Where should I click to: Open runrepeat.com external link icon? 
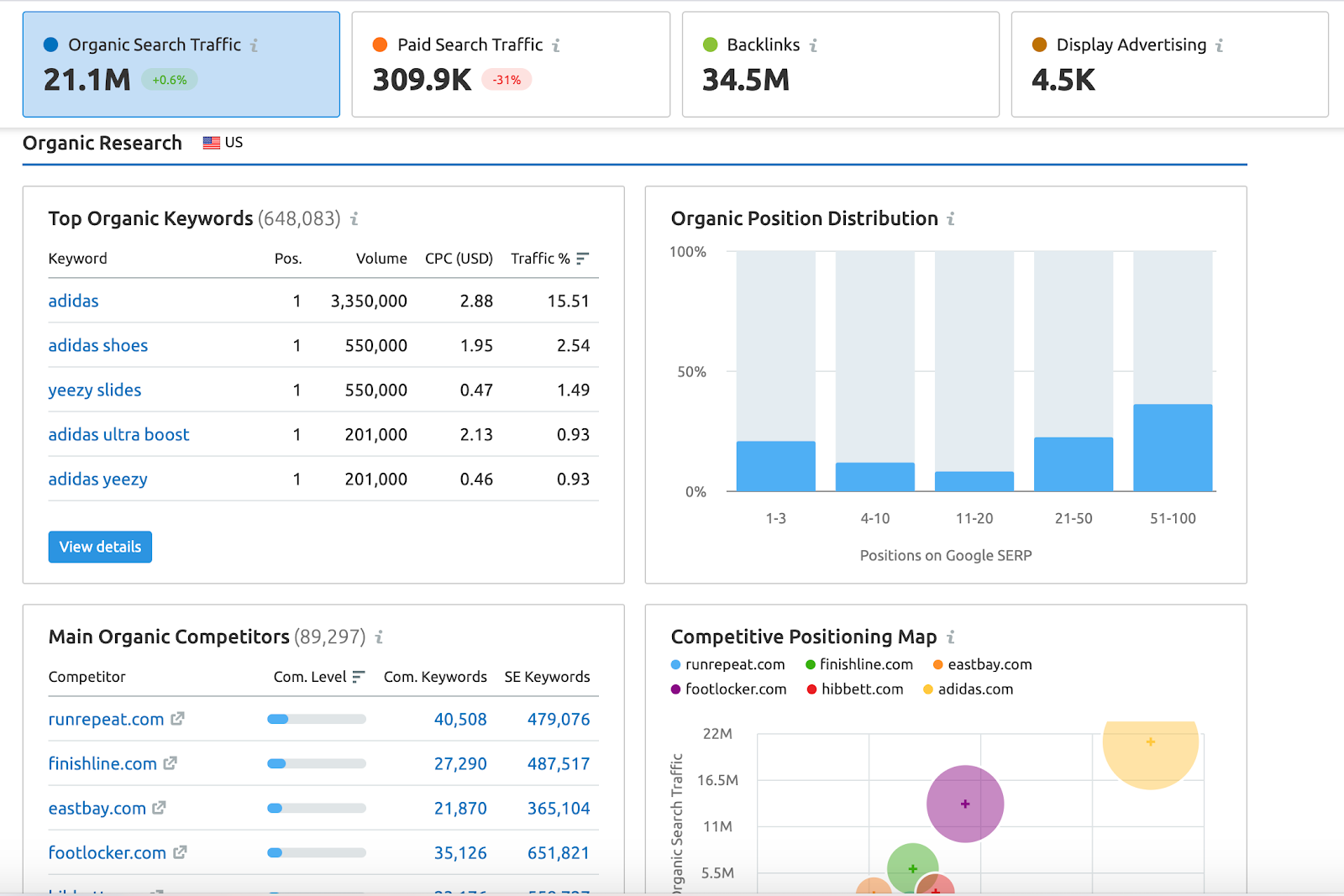tap(177, 719)
